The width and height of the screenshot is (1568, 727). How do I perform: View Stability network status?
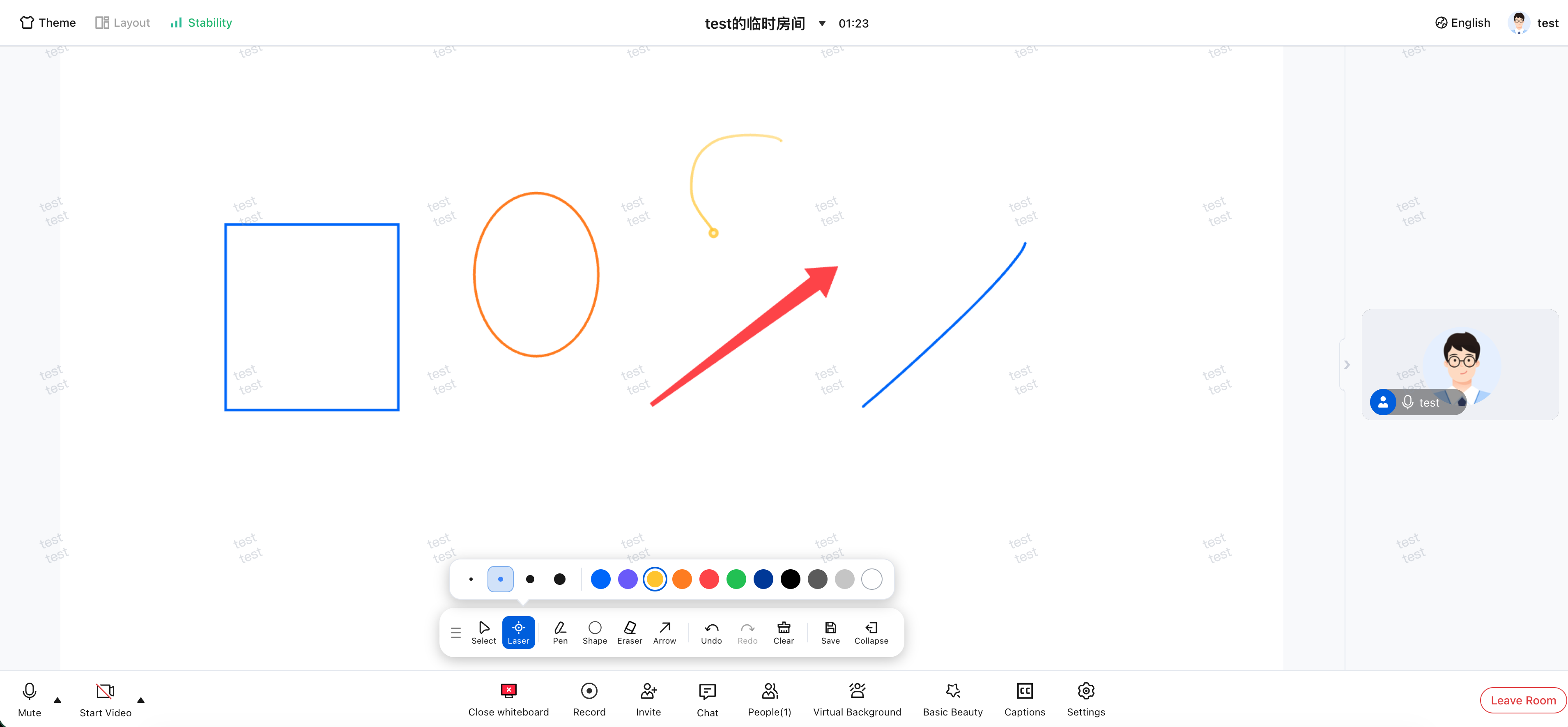tap(202, 23)
